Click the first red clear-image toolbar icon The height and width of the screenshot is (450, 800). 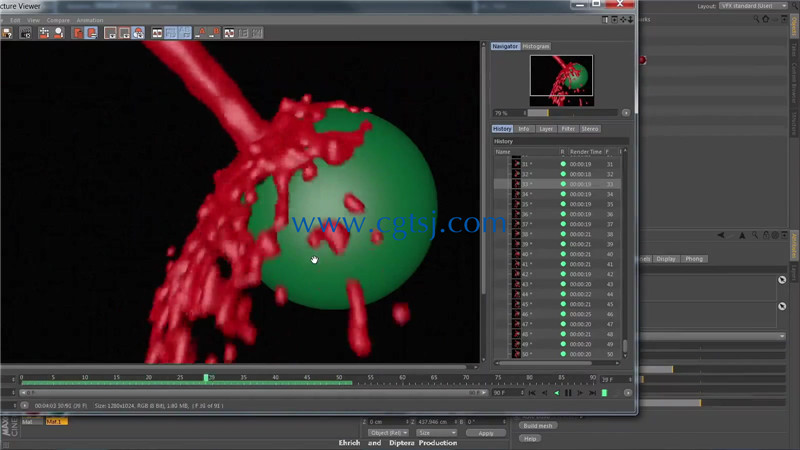(78, 33)
